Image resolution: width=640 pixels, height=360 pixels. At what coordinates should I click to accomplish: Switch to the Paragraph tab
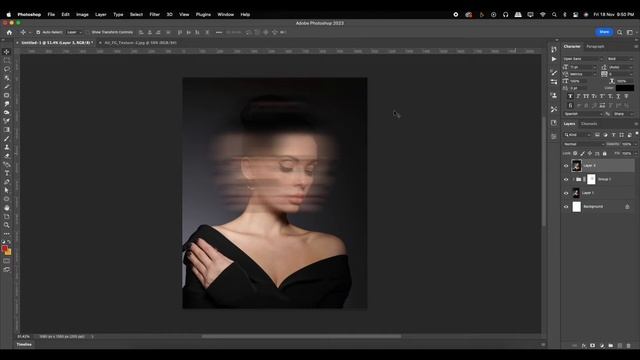(x=595, y=47)
